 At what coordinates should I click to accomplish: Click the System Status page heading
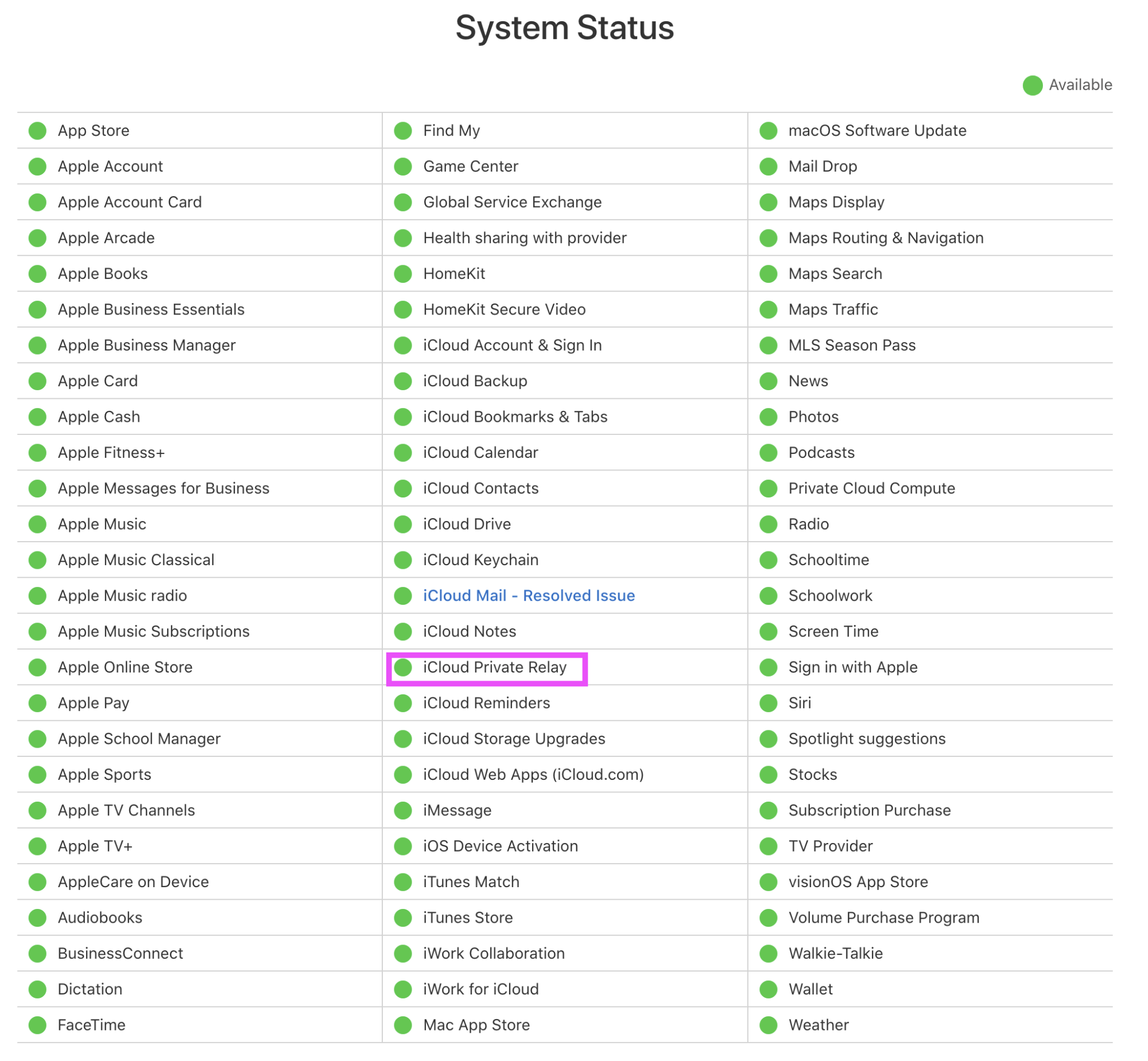point(565,28)
